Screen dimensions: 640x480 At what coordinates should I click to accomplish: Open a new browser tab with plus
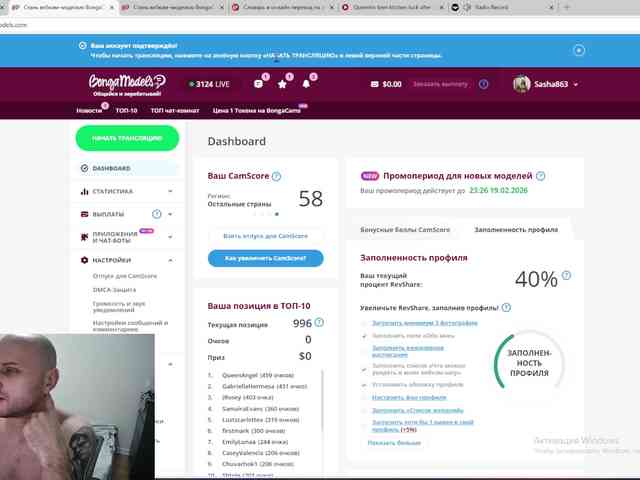pyautogui.click(x=567, y=7)
